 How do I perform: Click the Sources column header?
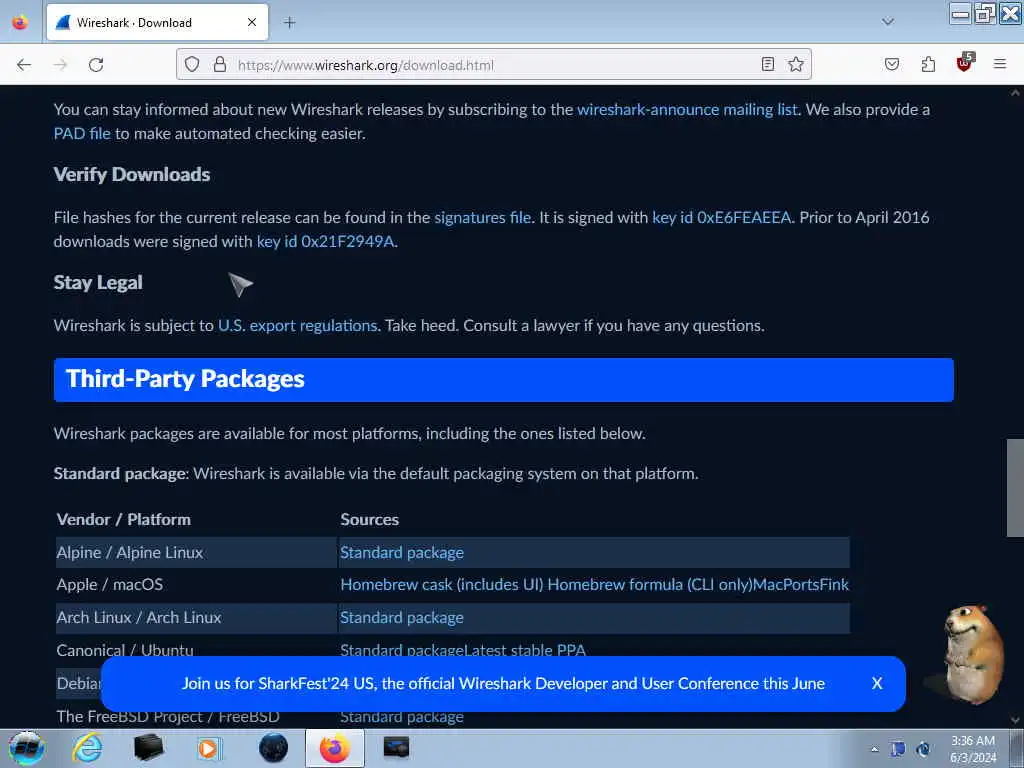(x=370, y=520)
